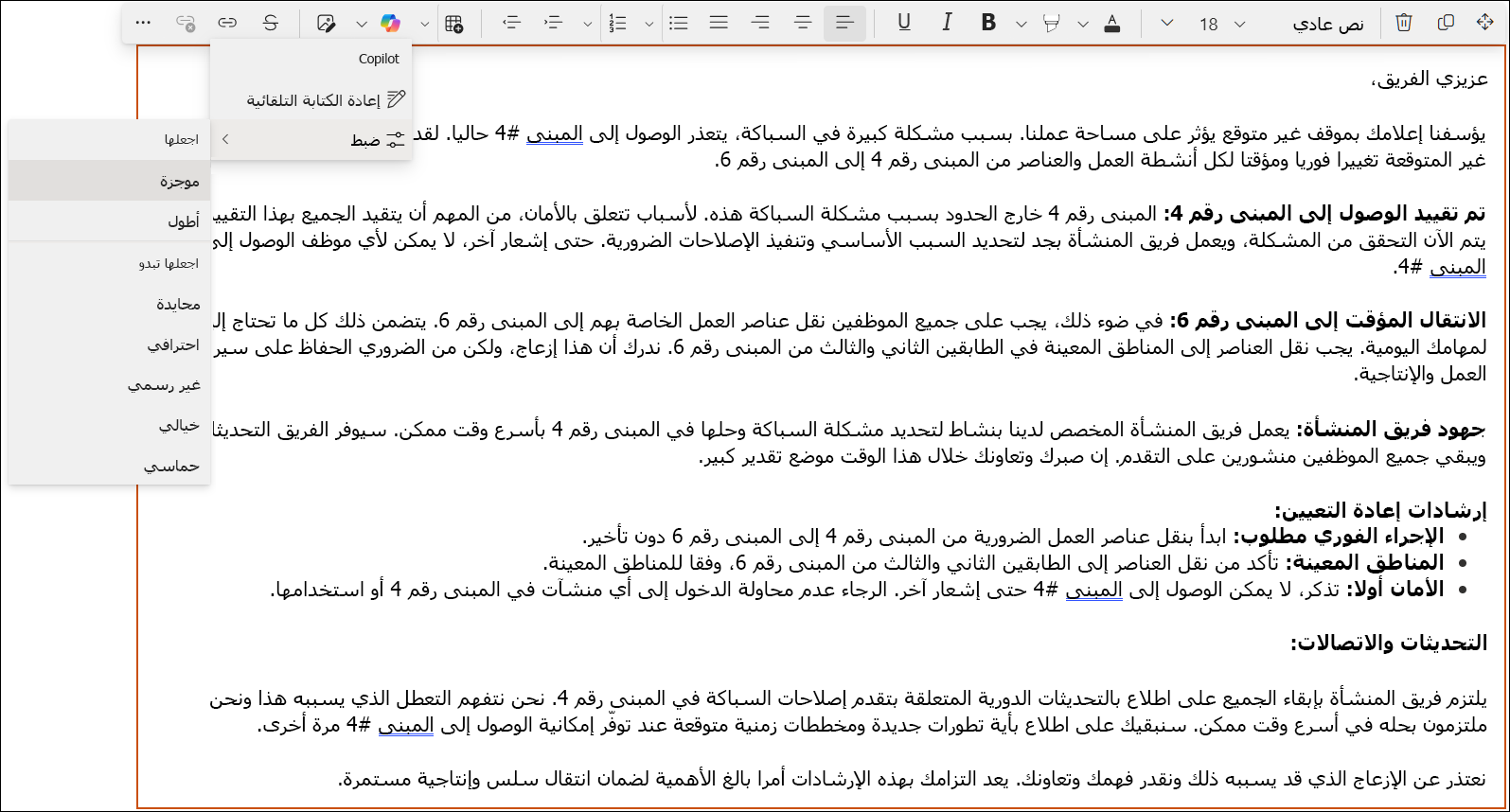Click bold text الإجراء الفوري مطلوب:
The image size is (1510, 812).
(1338, 537)
